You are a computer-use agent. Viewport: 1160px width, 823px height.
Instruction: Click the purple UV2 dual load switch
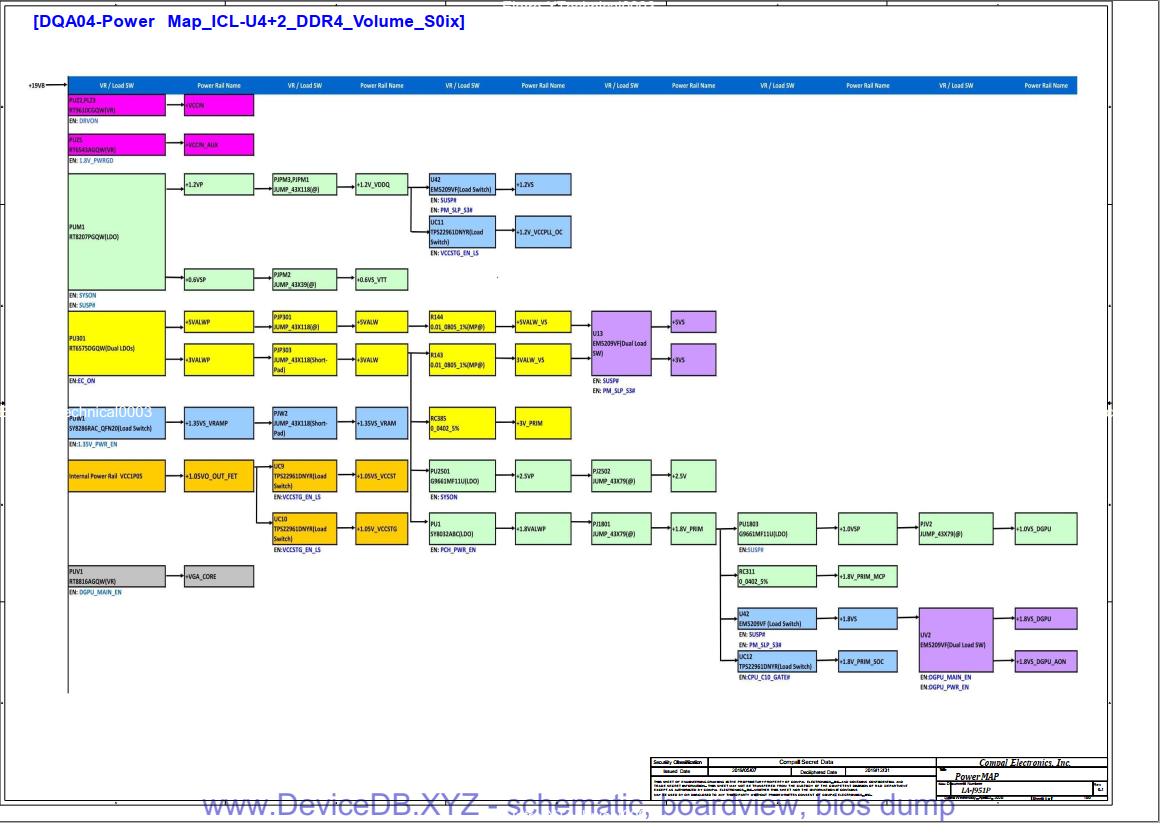tap(955, 639)
